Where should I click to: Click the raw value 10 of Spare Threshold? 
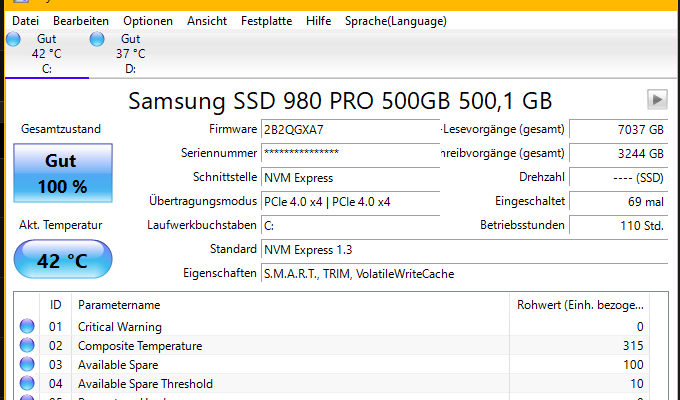click(x=637, y=384)
